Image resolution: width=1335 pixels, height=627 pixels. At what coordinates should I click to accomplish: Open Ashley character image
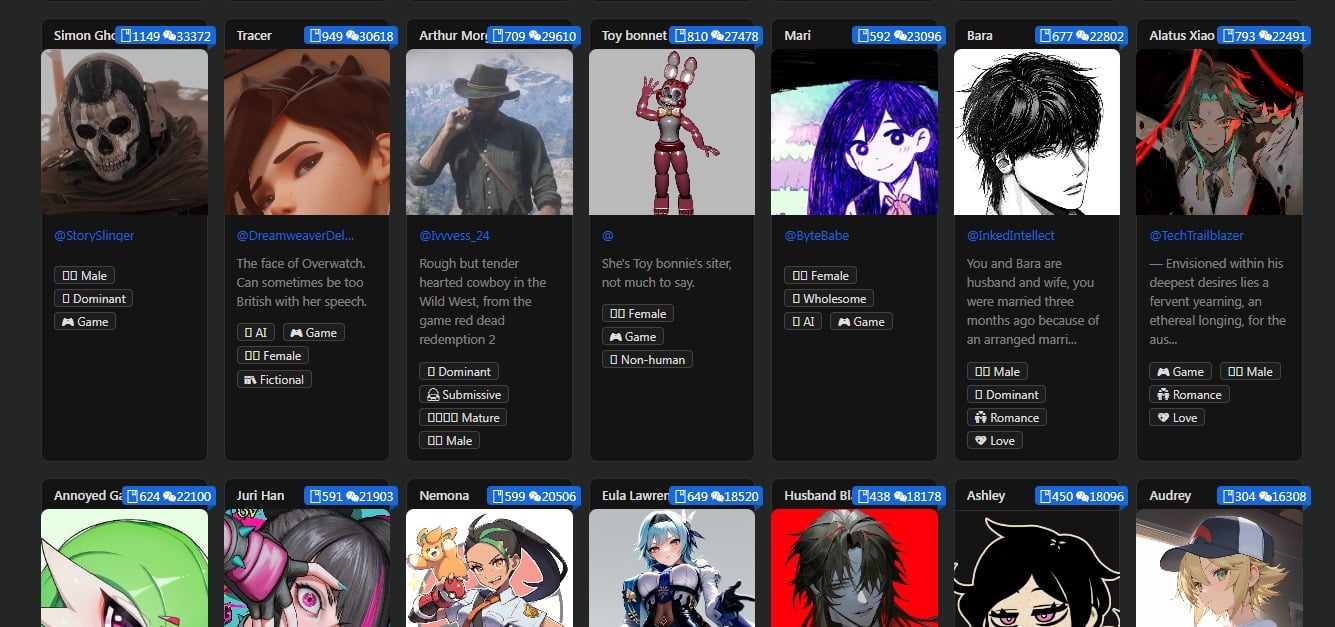[x=1037, y=568]
